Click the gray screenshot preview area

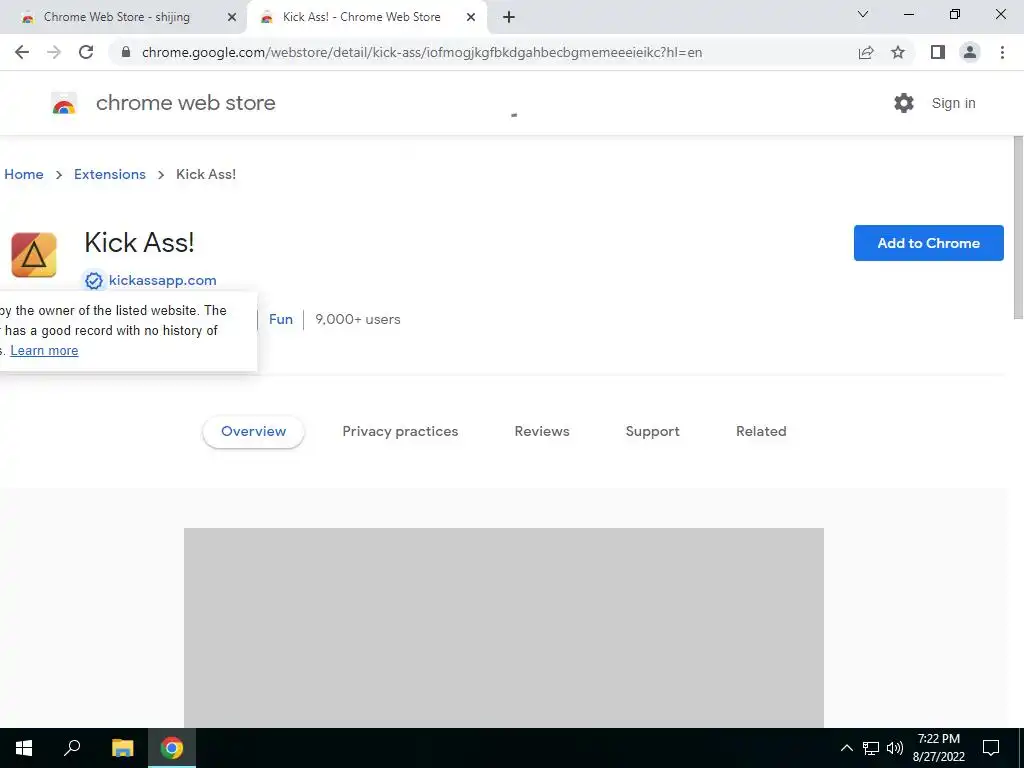coord(504,628)
